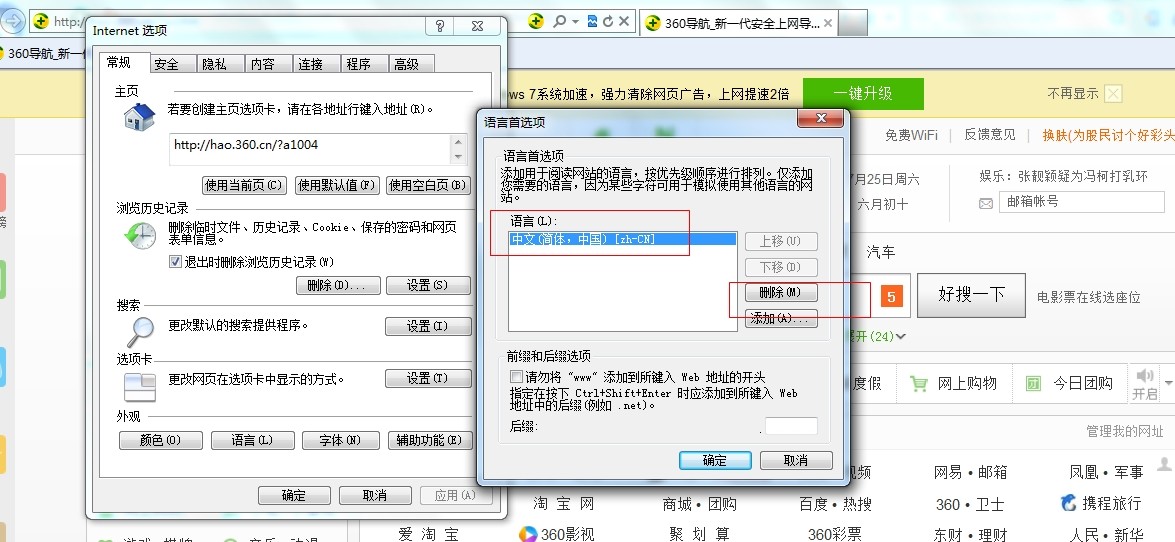Click the 语言(L) button
This screenshot has height=542, width=1175.
(x=253, y=441)
